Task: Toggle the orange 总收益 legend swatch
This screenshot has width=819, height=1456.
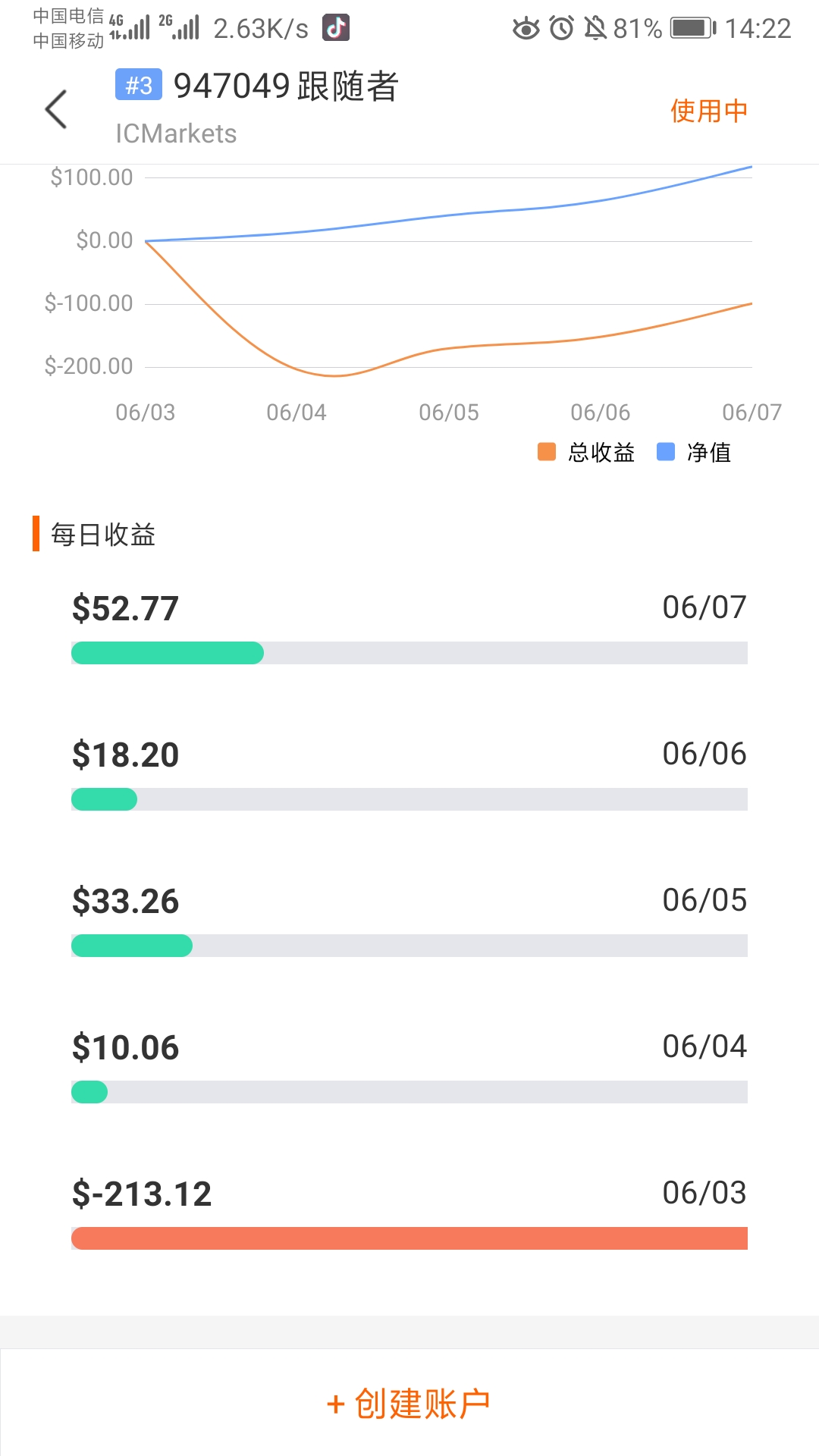Action: click(x=547, y=452)
